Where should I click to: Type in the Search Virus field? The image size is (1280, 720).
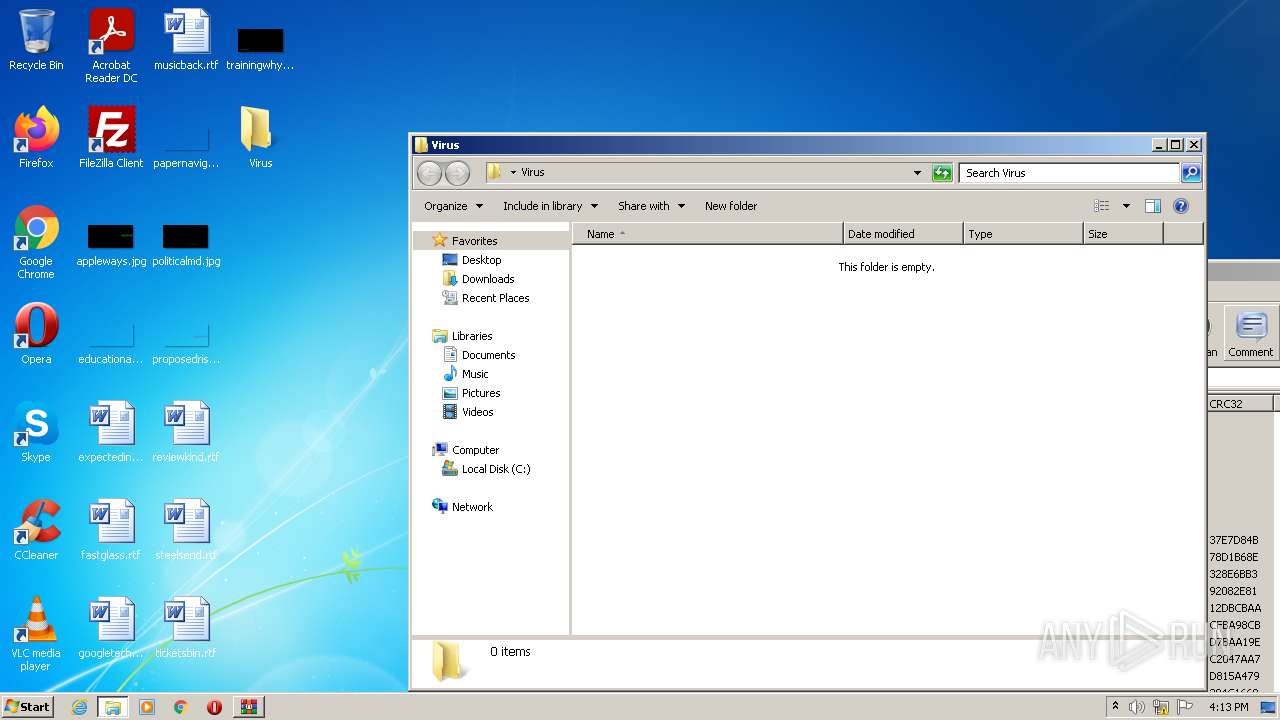click(x=1069, y=173)
